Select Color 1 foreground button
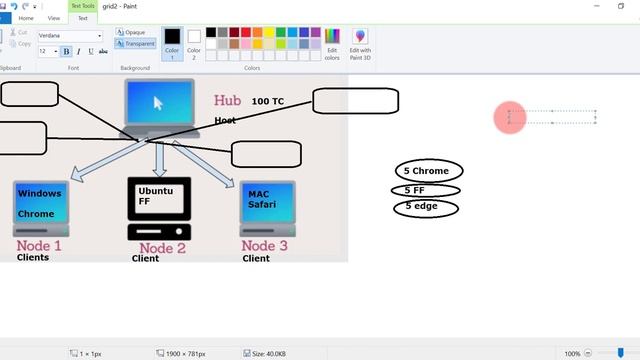This screenshot has height=360, width=640. pyautogui.click(x=172, y=44)
